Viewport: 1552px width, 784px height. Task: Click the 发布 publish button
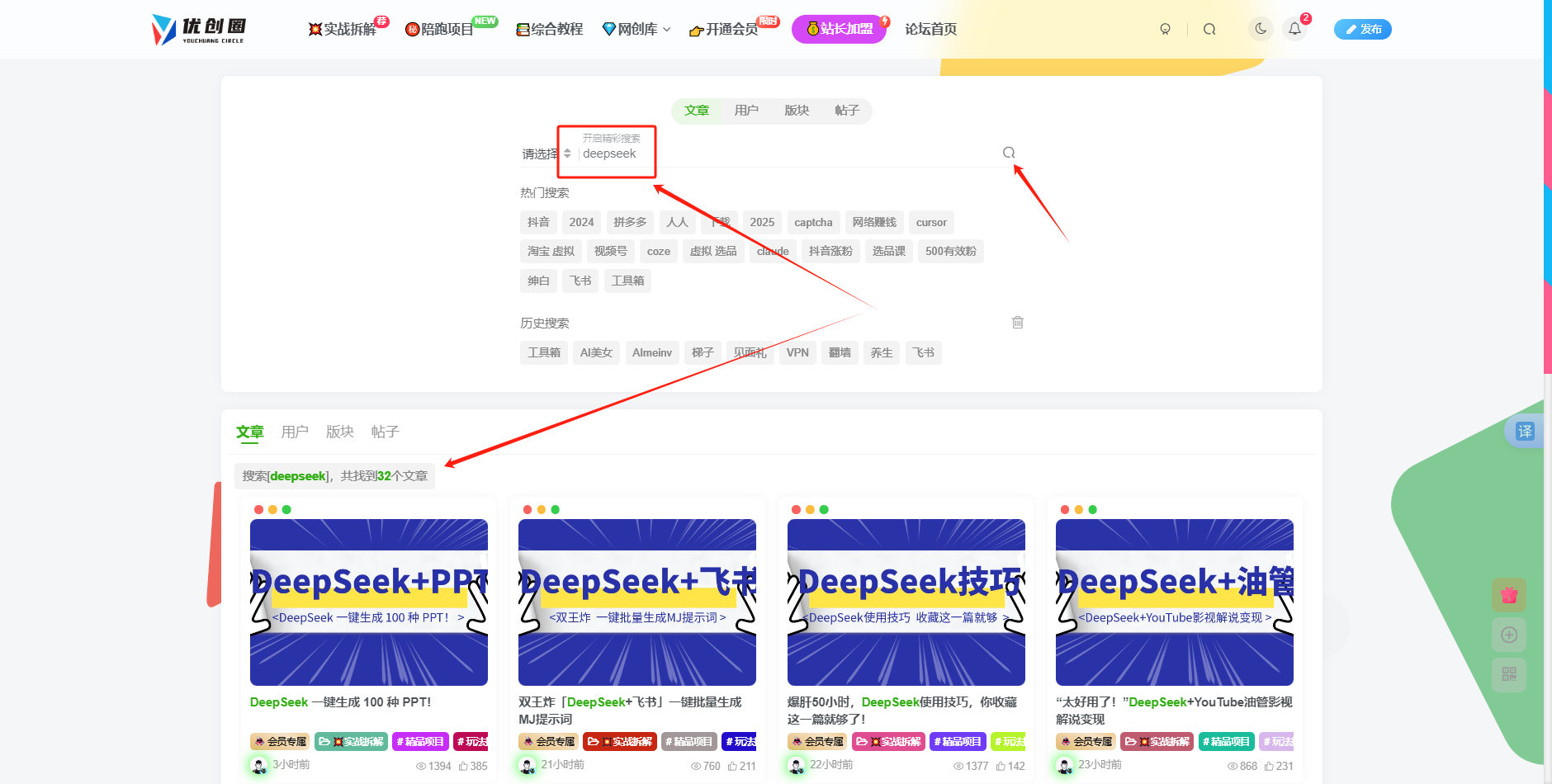[x=1363, y=29]
